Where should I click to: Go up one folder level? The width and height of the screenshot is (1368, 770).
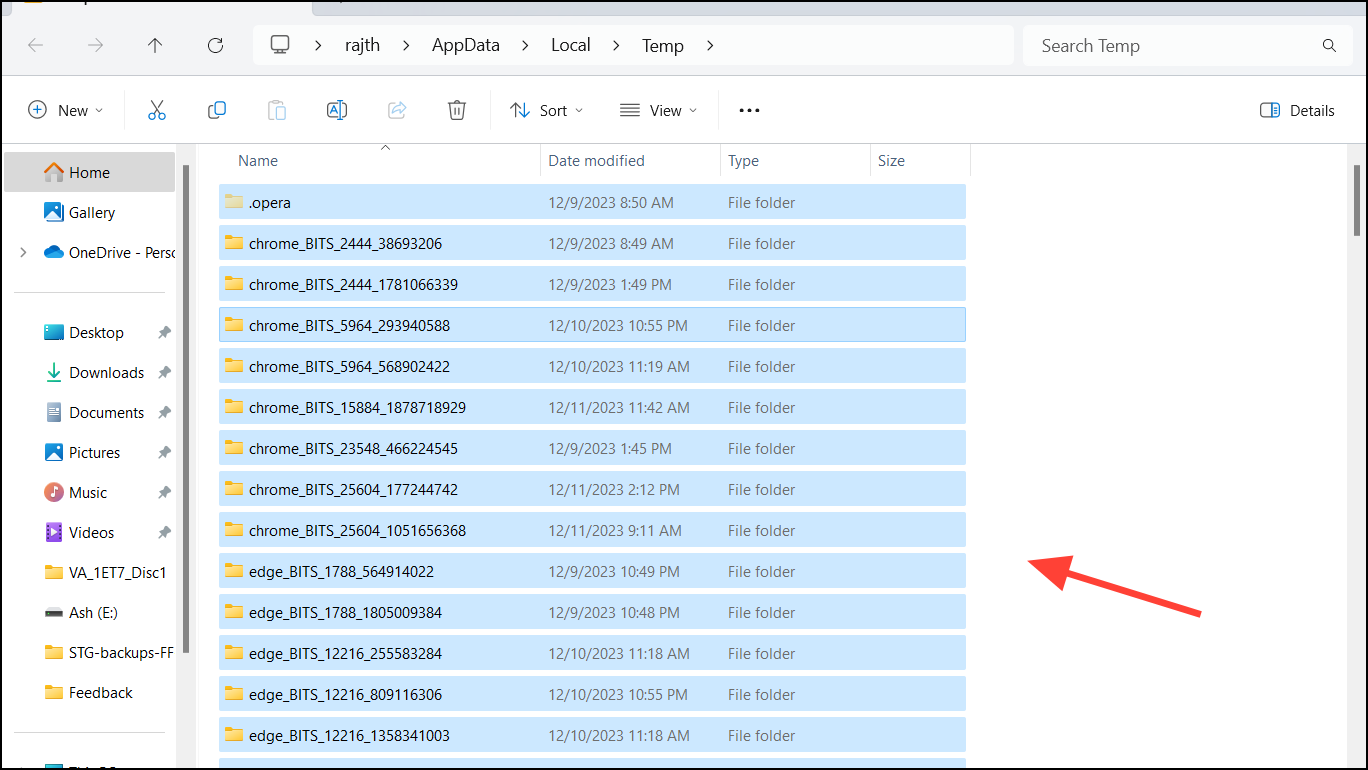[x=155, y=45]
